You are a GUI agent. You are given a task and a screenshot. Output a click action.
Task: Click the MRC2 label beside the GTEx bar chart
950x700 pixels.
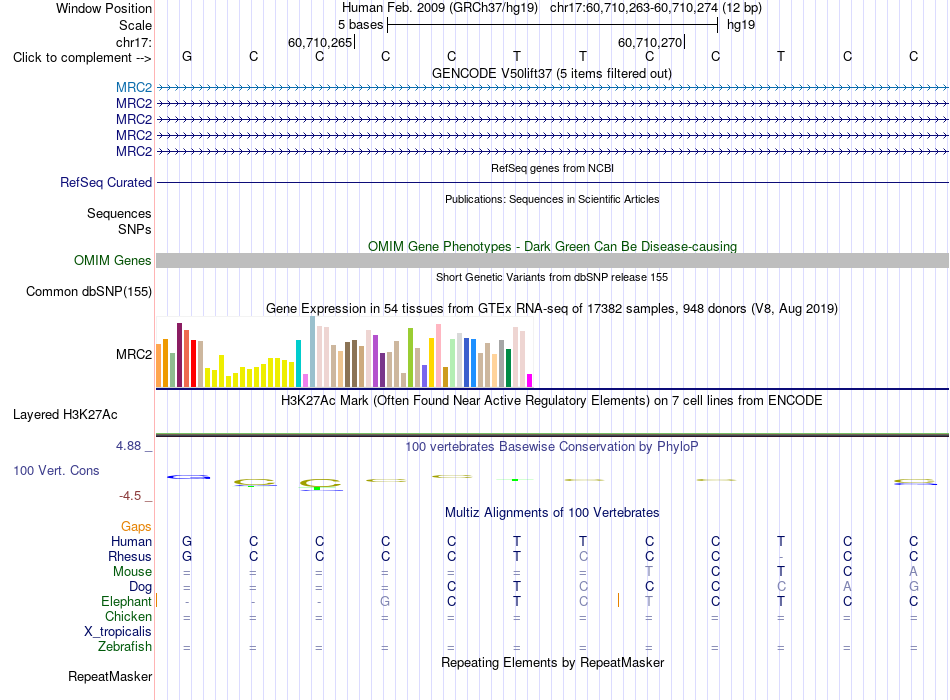[134, 354]
